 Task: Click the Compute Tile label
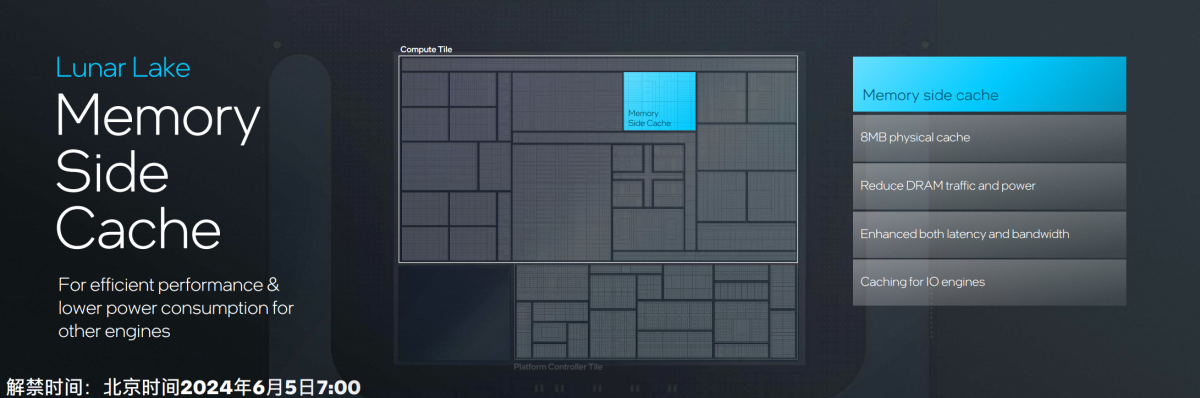click(427, 49)
